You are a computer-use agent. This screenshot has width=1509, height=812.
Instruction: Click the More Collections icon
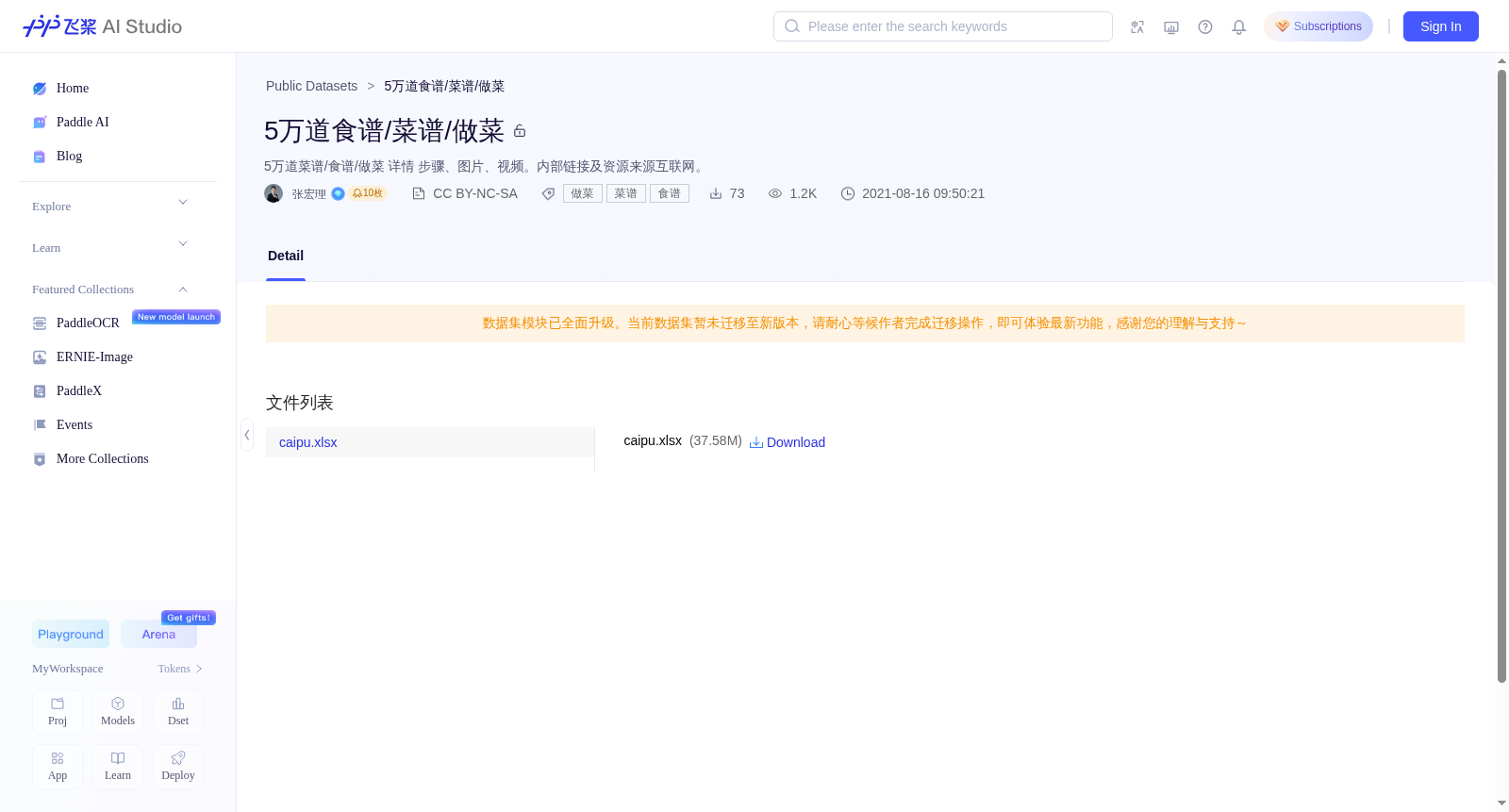tap(40, 459)
